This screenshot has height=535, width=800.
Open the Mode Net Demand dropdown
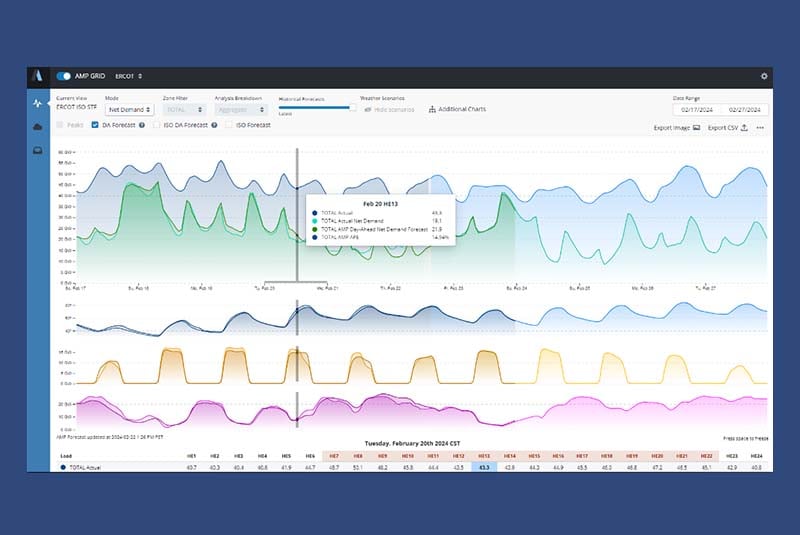pyautogui.click(x=128, y=109)
